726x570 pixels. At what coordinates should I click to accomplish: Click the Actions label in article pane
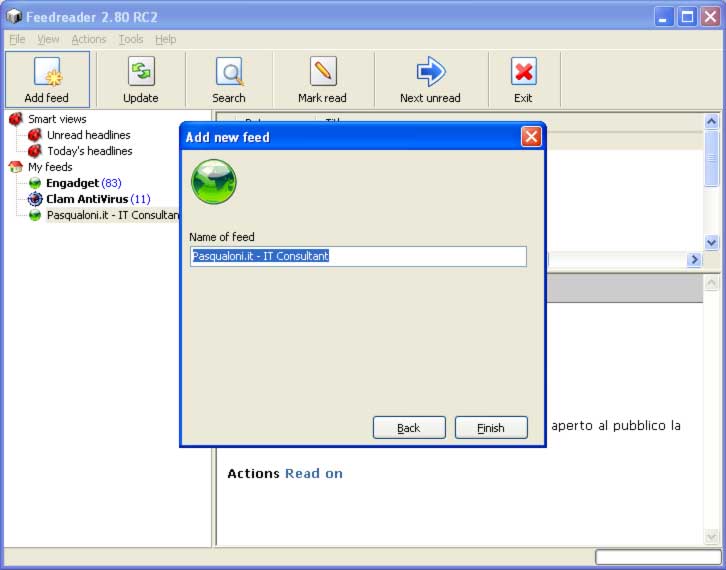[x=253, y=473]
